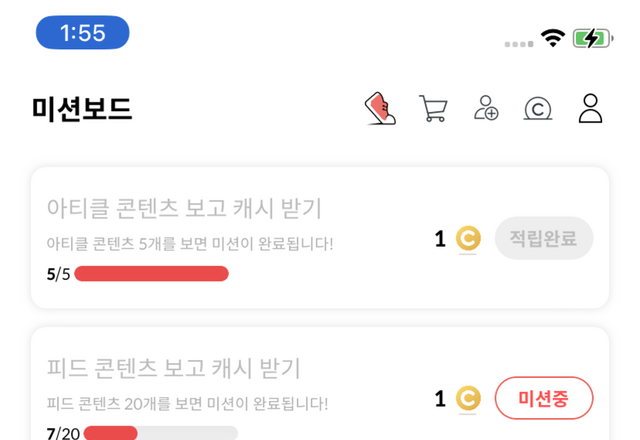
Task: Open the user profile icon
Action: 591,108
